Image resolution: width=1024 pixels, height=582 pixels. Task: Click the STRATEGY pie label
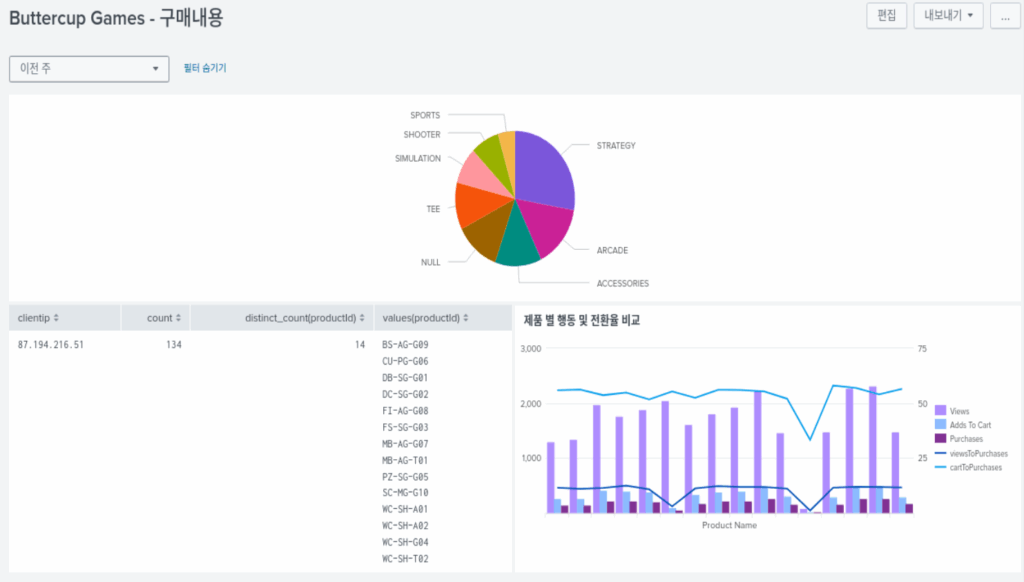(x=616, y=146)
